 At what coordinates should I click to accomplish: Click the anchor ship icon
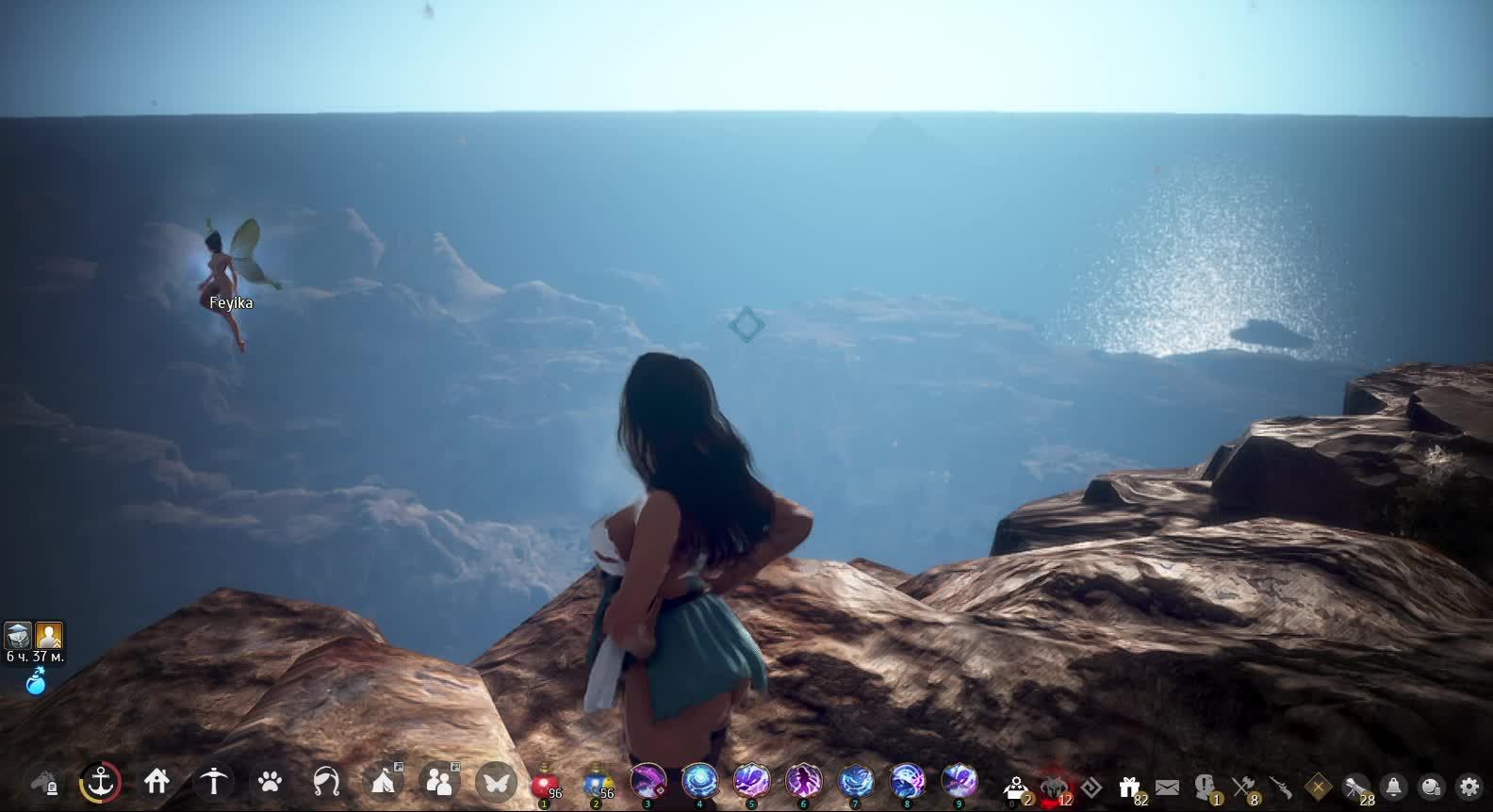pos(100,782)
